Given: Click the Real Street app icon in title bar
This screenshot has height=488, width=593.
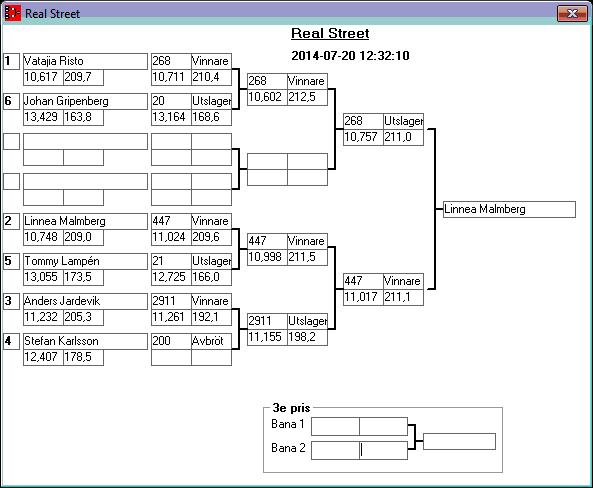Looking at the screenshot, I should (x=12, y=13).
